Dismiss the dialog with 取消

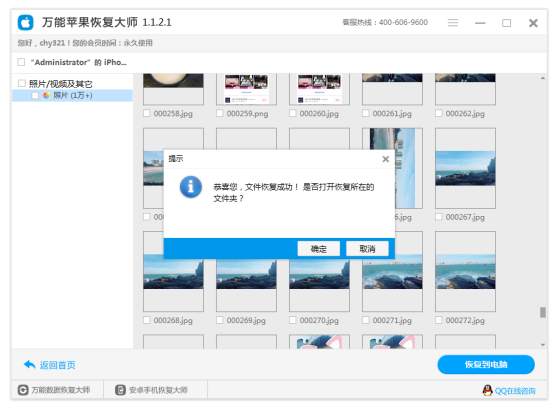pos(367,249)
